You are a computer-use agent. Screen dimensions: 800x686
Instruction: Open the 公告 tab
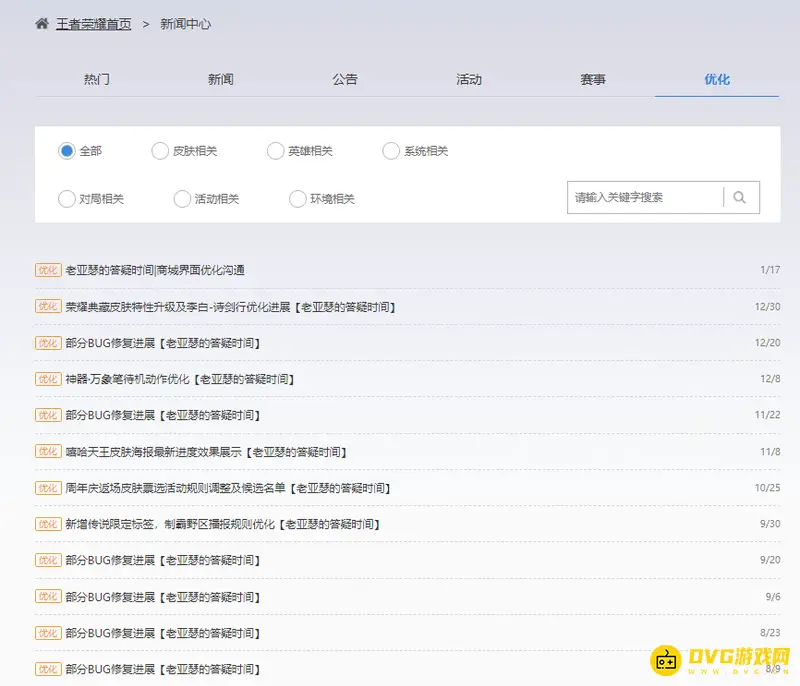click(345, 79)
